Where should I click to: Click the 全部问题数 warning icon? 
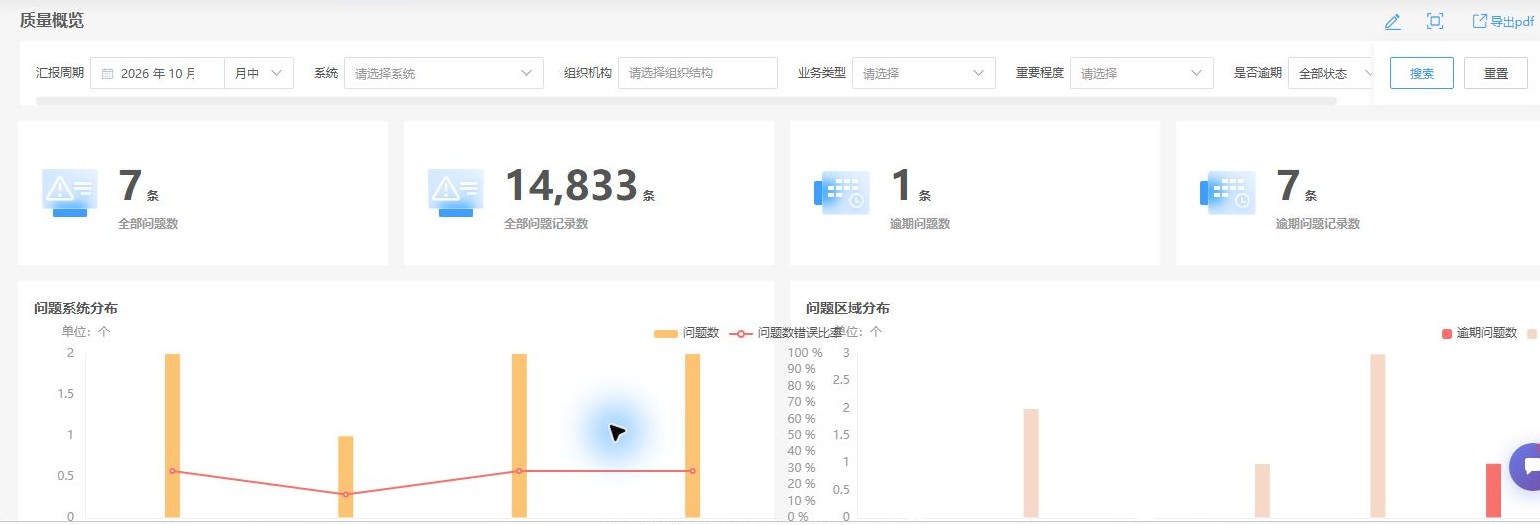pos(70,193)
